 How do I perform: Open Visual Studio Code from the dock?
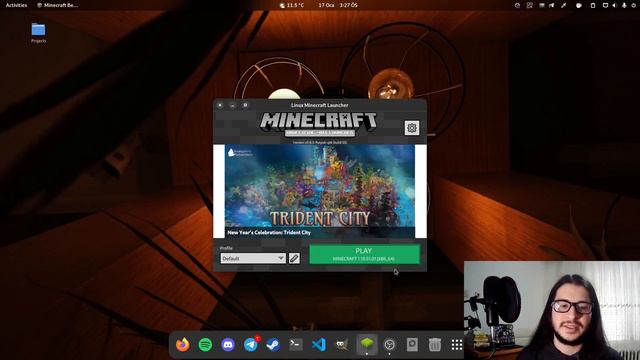tap(319, 344)
